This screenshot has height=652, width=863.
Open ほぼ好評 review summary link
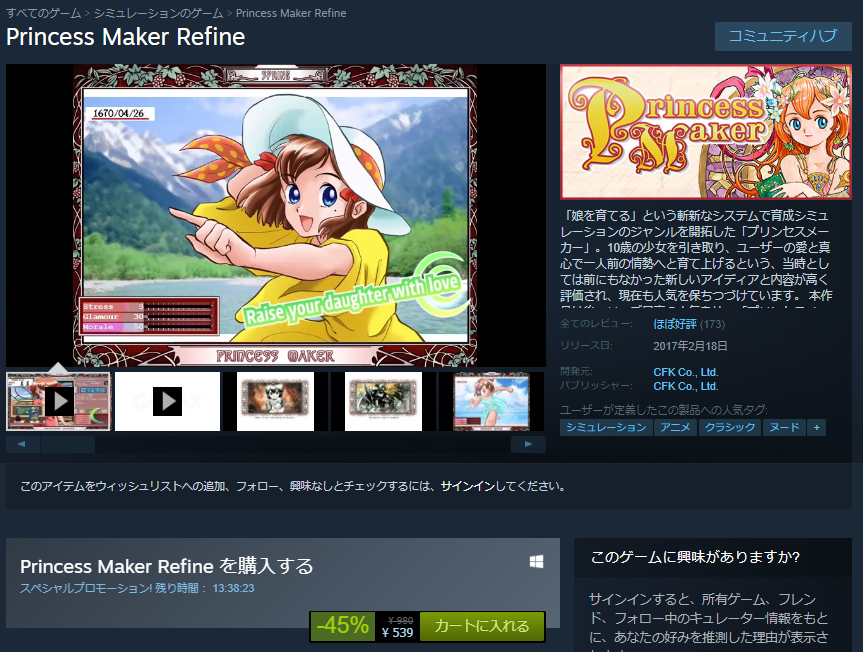point(675,324)
